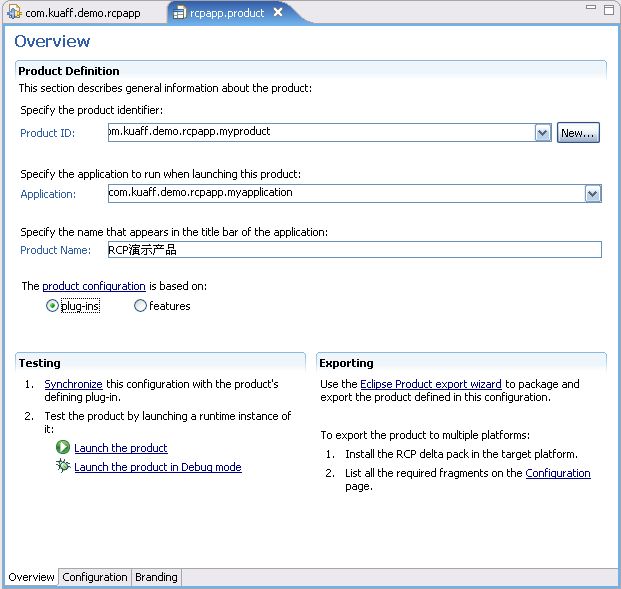Open the Configuration link in Exporting section

click(x=558, y=473)
